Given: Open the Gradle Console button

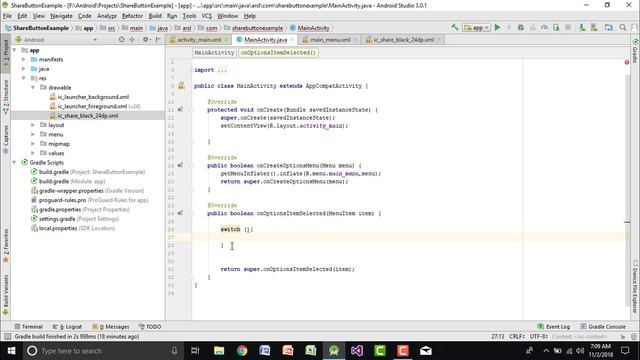Looking at the screenshot, I should coord(603,327).
